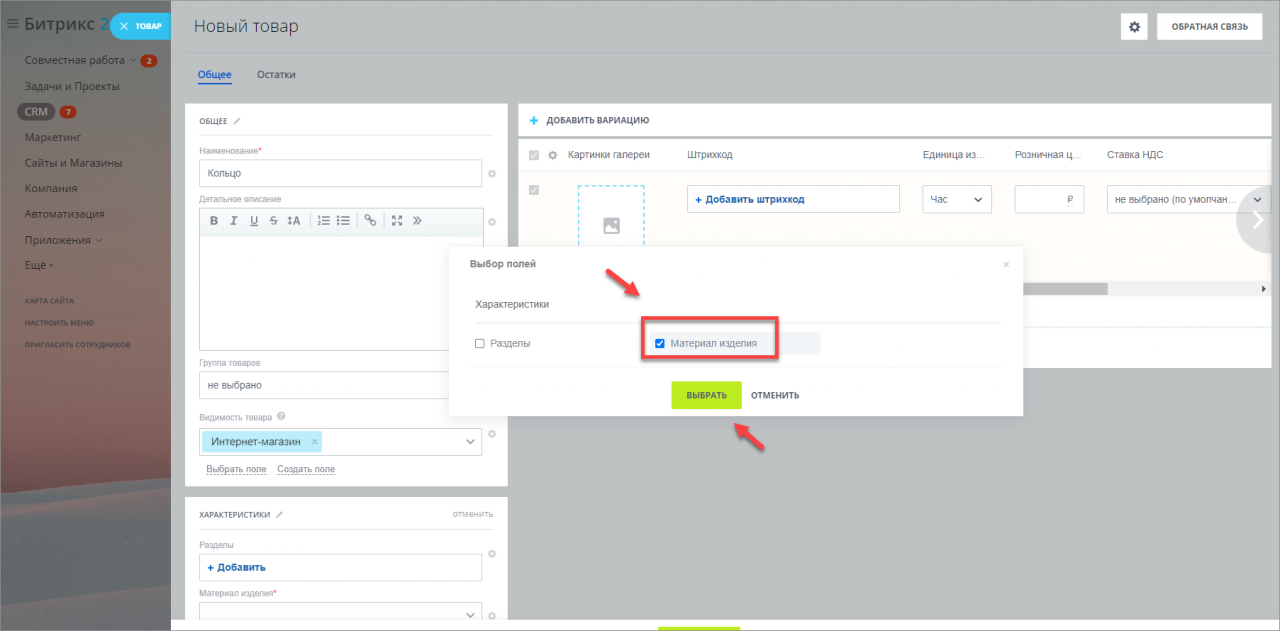Click the variations grid horizontal scrollbar
1280x631 pixels.
(x=1065, y=289)
